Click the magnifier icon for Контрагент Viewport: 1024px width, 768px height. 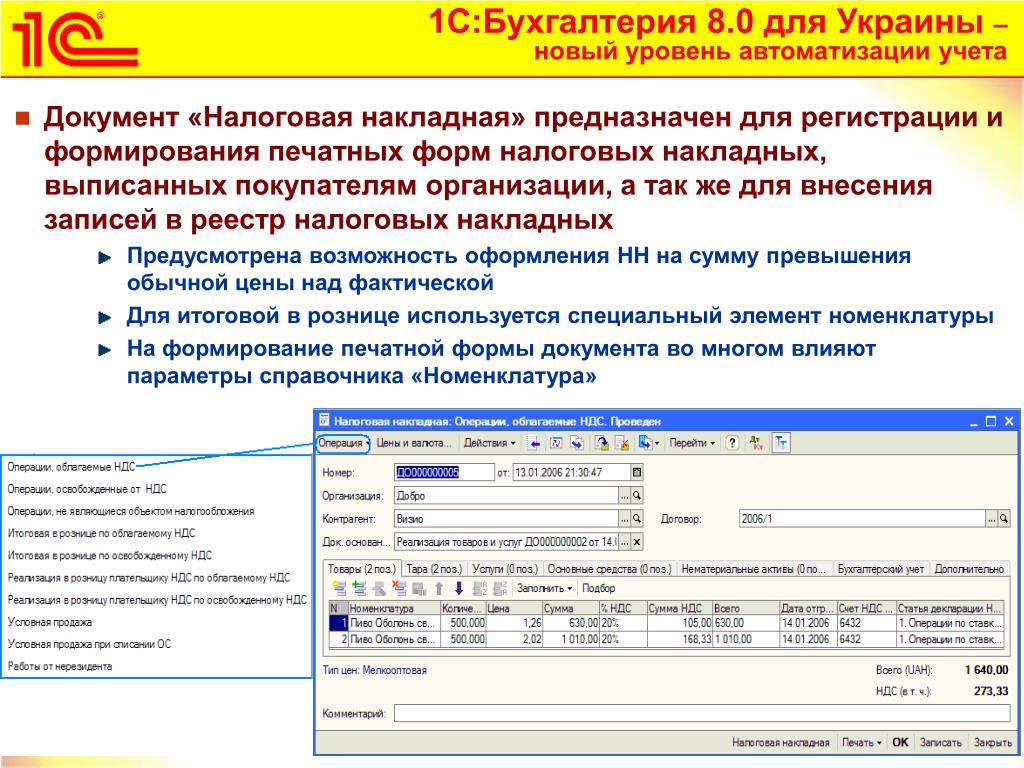637,519
